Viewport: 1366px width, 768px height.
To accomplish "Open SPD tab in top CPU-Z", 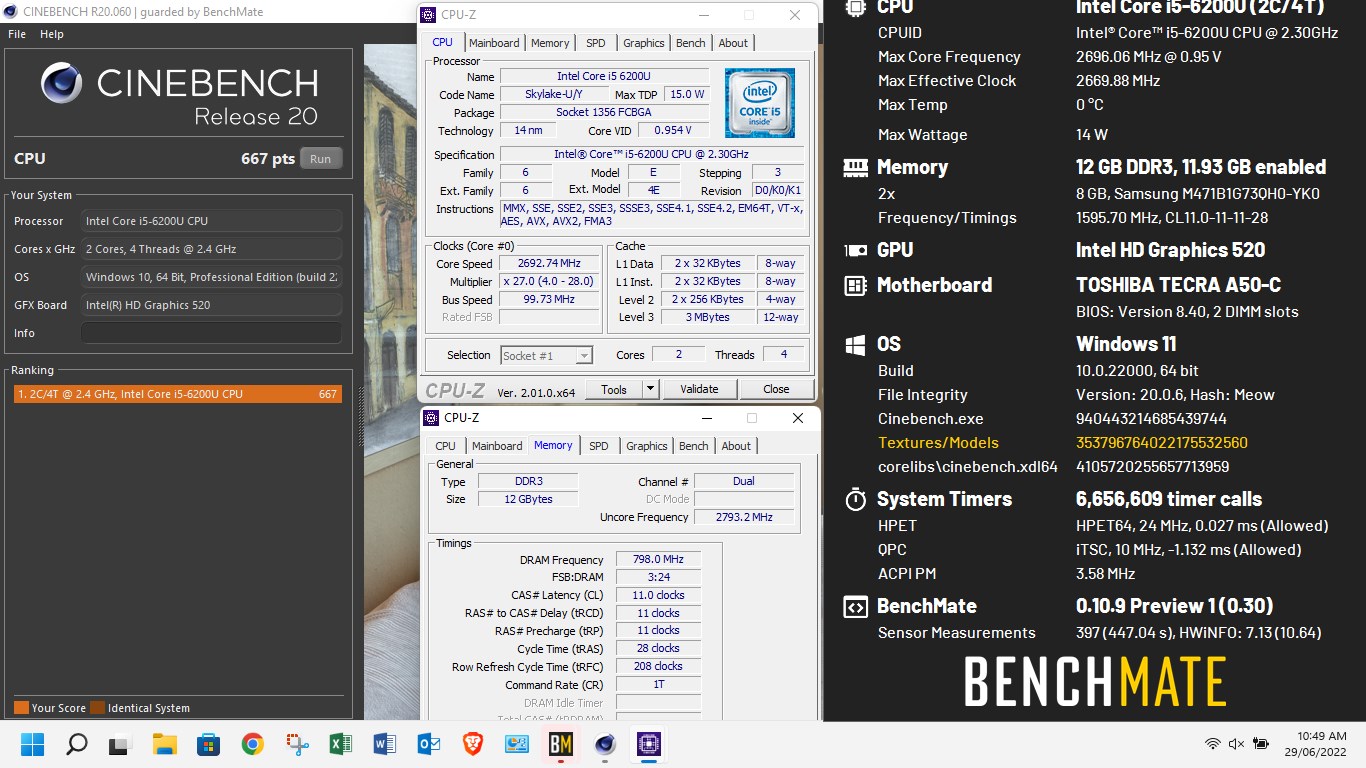I will coord(596,43).
